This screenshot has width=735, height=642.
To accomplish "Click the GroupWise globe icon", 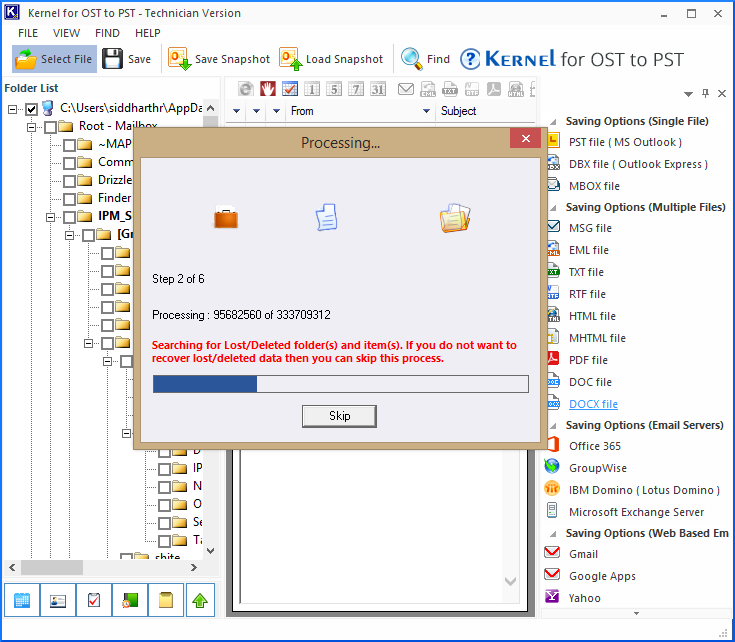I will pos(552,466).
